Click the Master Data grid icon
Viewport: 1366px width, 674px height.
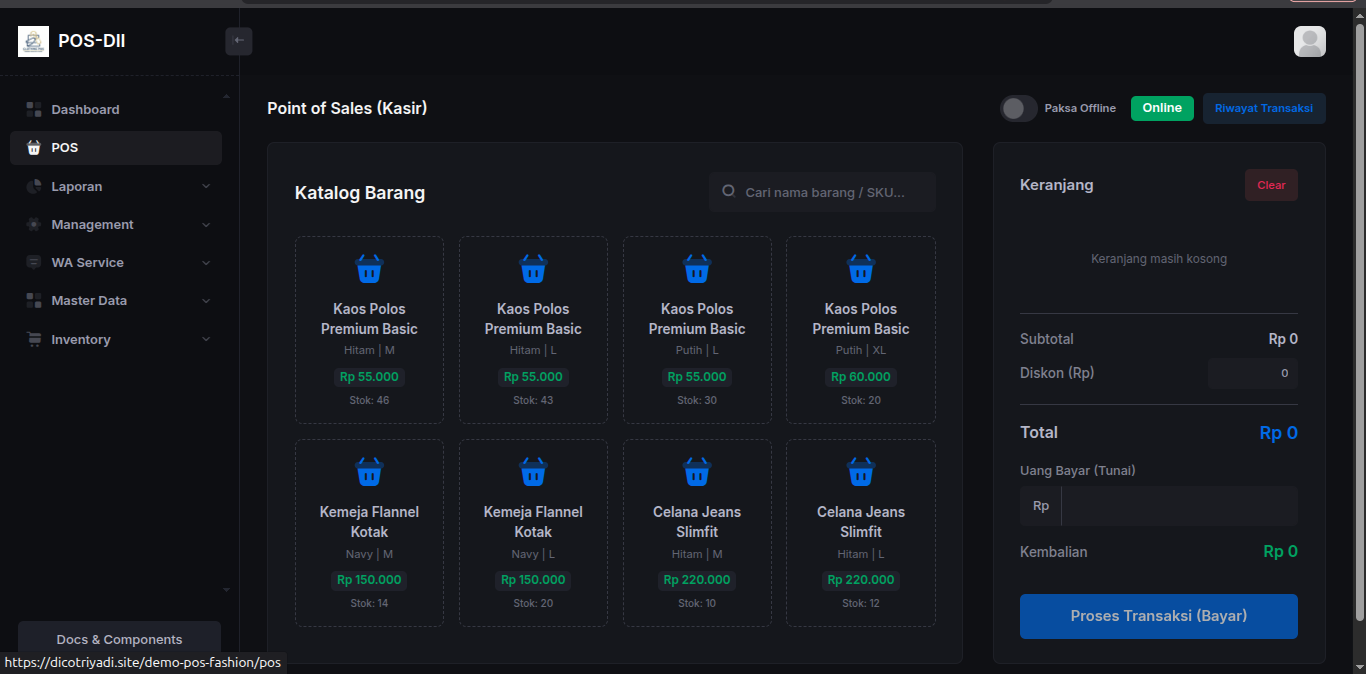click(x=34, y=301)
